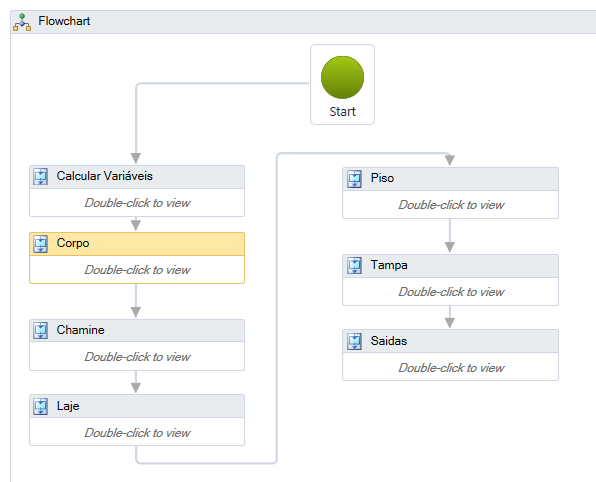Select the Calcular Variáveis title bar
Screen dimensions: 596x482
(137, 177)
